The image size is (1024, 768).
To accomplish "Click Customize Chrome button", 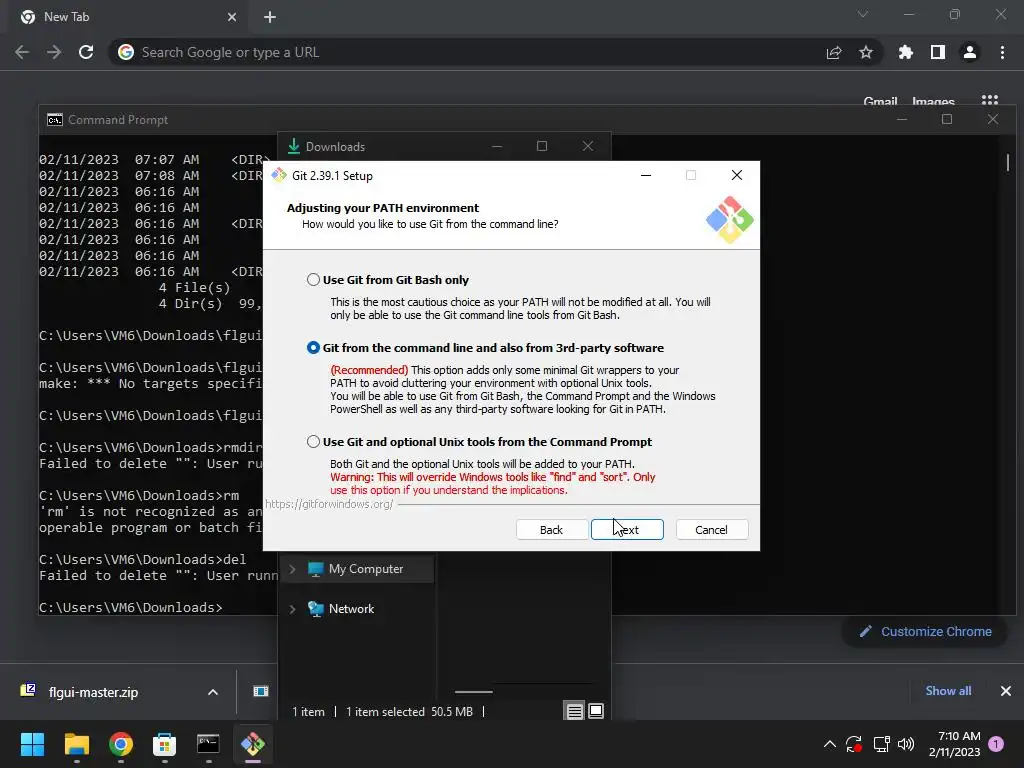I will [925, 632].
